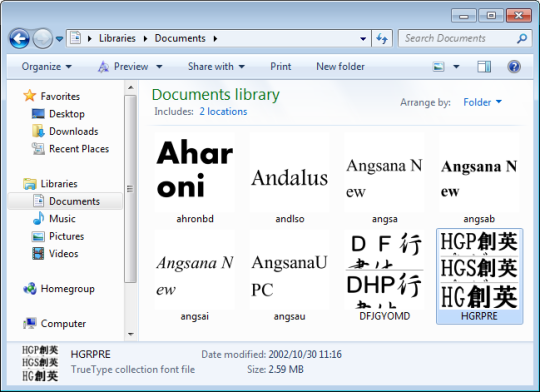Open Recent Places in Favorites
Screen dimensions: 540x392
click(70, 149)
